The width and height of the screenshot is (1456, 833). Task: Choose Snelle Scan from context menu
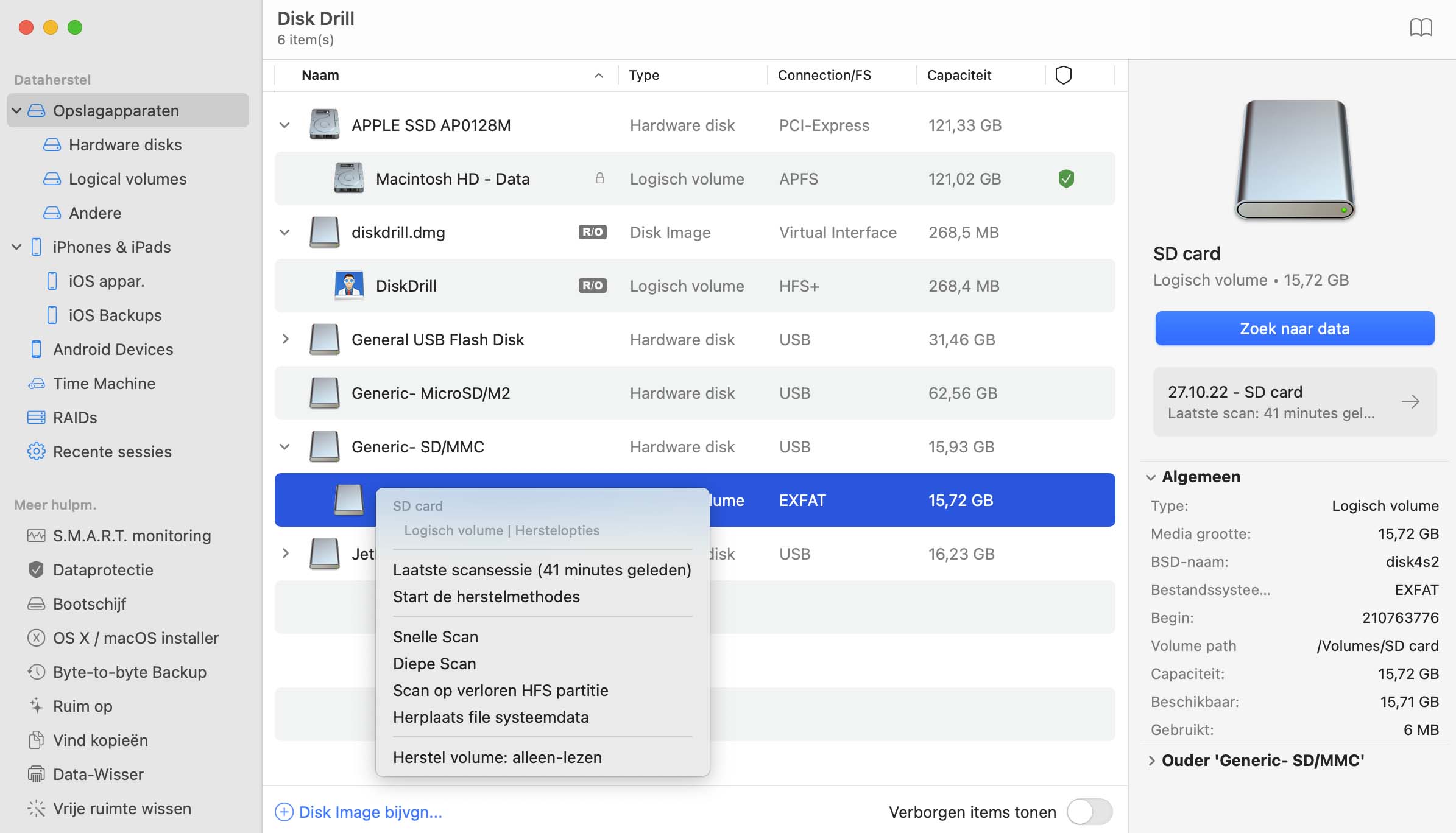(436, 636)
